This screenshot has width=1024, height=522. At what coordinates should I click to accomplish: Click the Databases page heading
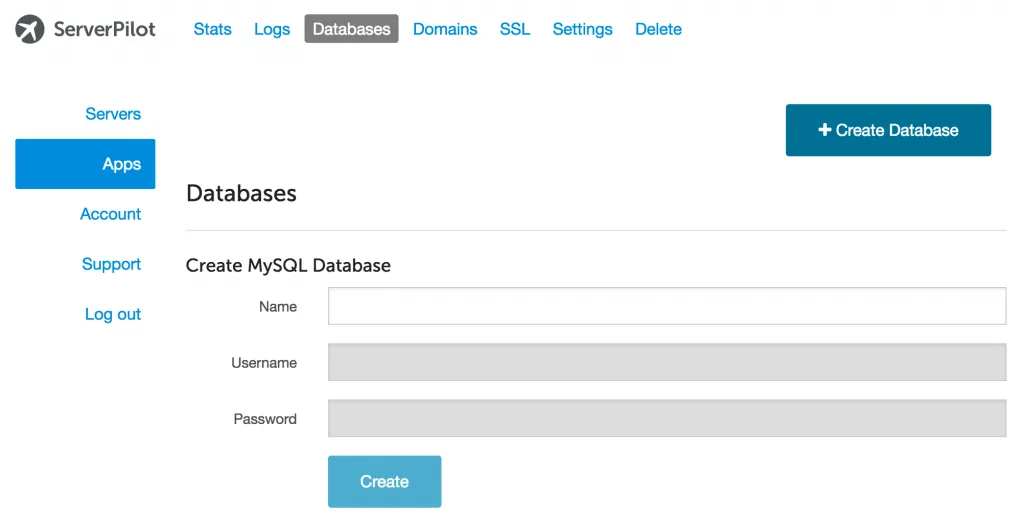point(241,193)
